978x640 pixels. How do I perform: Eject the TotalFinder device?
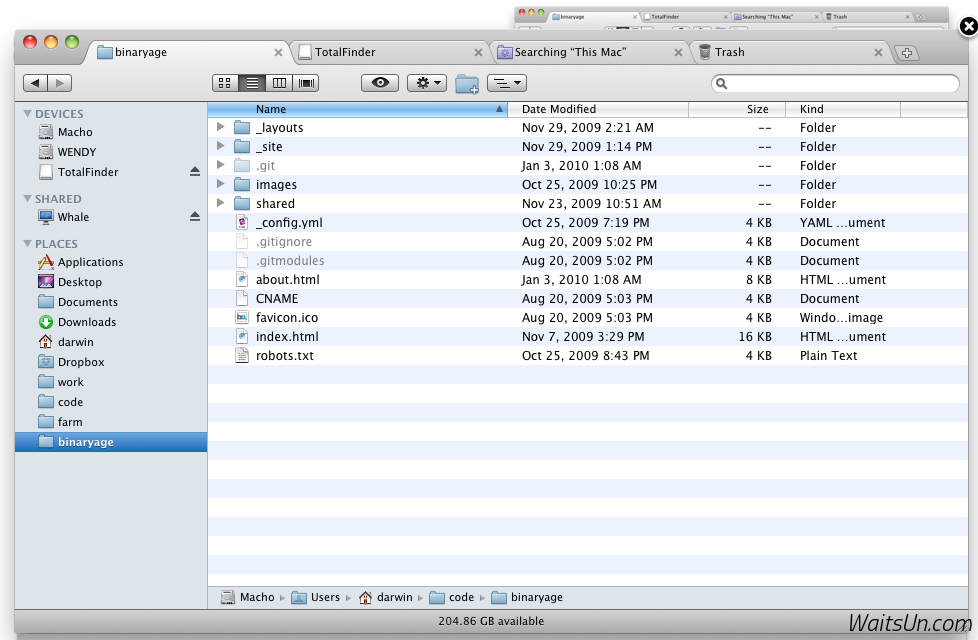pyautogui.click(x=195, y=172)
